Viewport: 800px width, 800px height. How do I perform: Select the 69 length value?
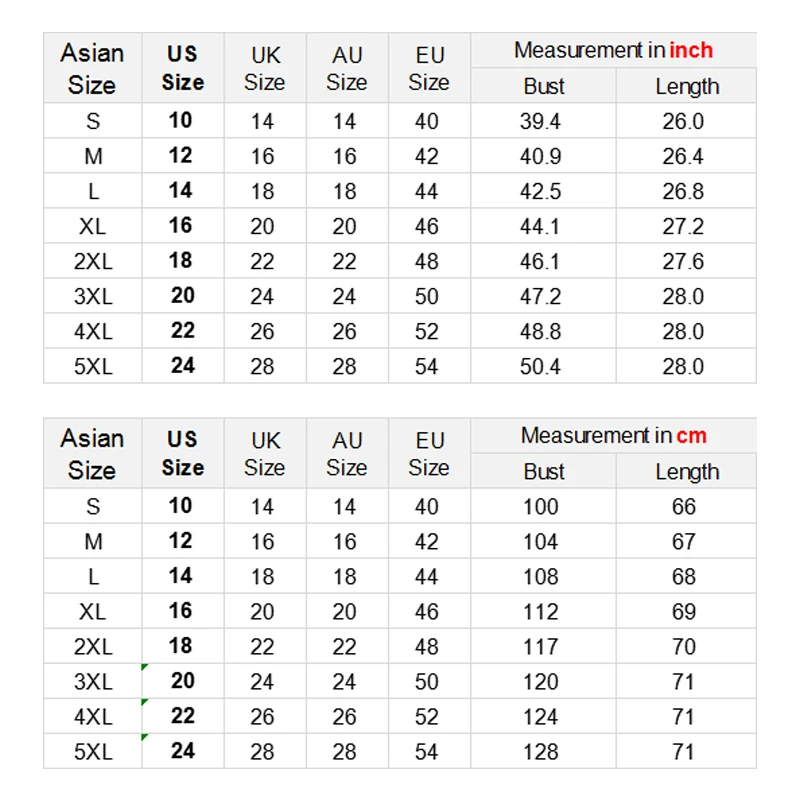pyautogui.click(x=684, y=611)
